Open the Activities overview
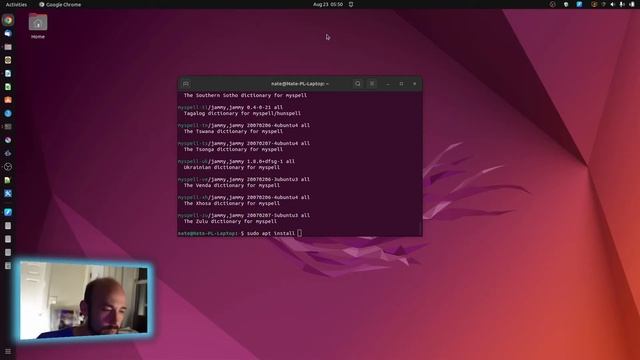640x360 pixels. pyautogui.click(x=16, y=4)
